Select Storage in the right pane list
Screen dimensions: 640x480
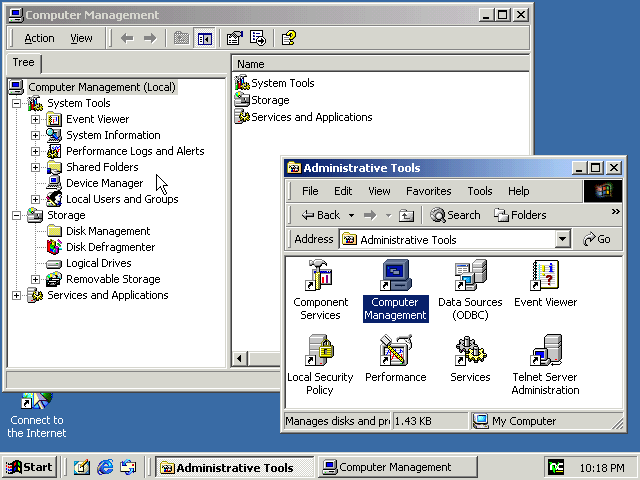270,100
